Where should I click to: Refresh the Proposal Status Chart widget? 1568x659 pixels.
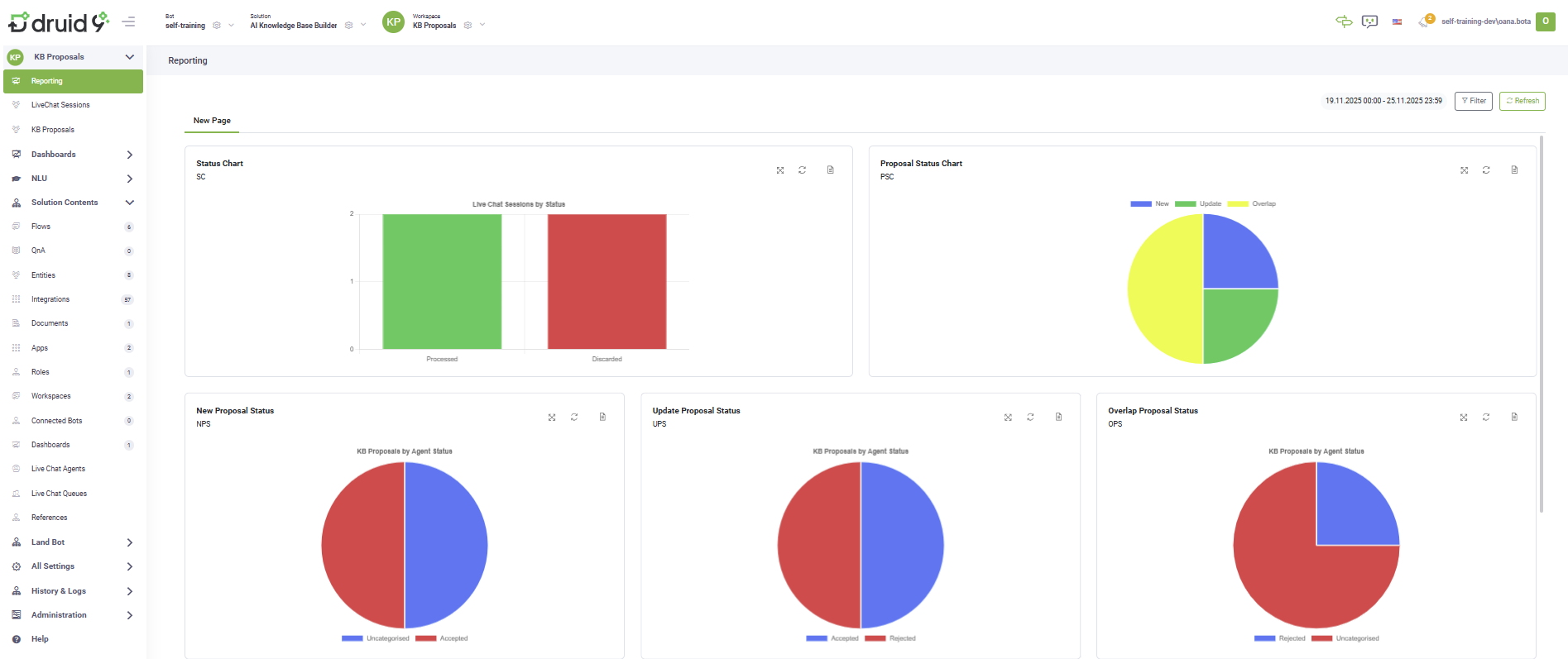point(1486,170)
